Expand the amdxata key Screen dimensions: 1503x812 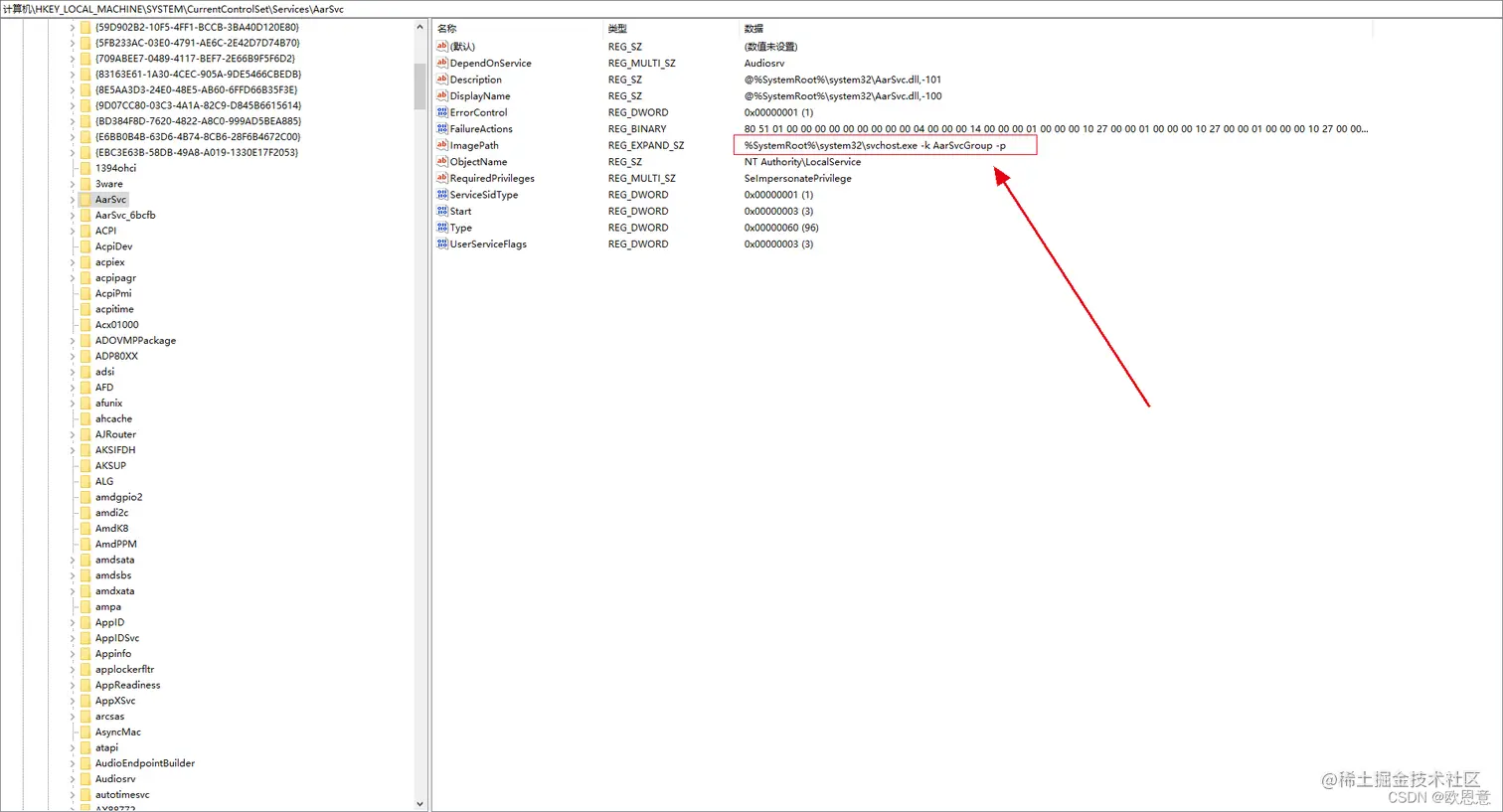73,591
